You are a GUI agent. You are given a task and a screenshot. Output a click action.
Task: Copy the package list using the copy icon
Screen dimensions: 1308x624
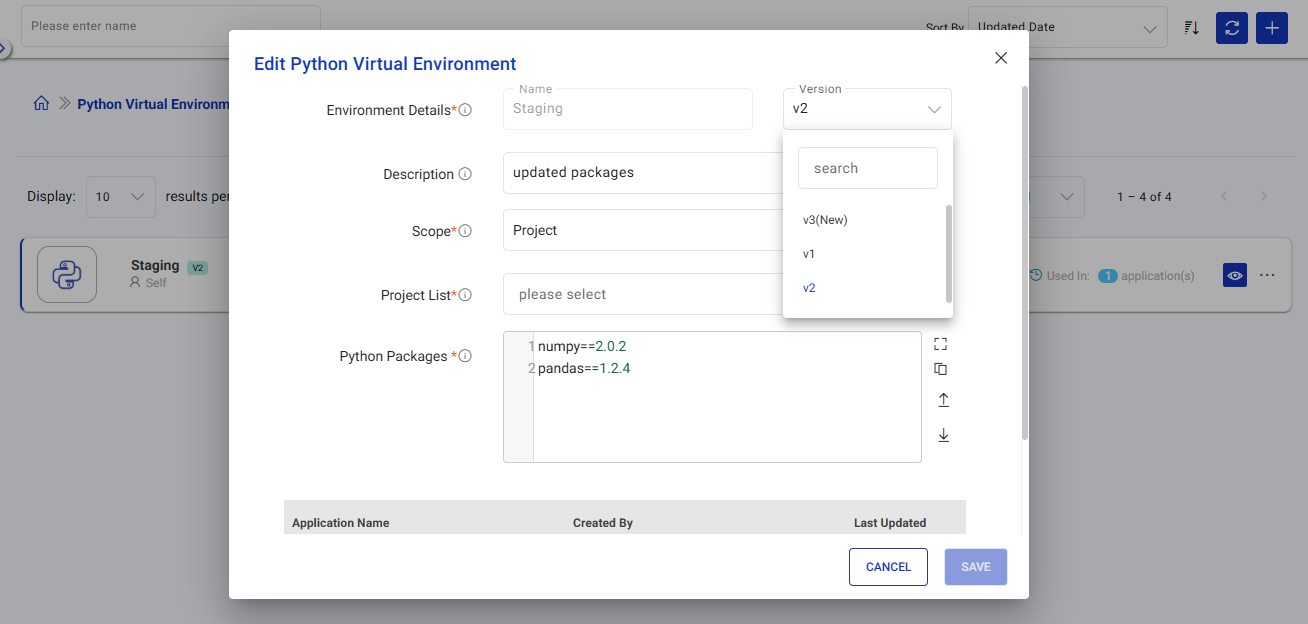click(x=940, y=369)
